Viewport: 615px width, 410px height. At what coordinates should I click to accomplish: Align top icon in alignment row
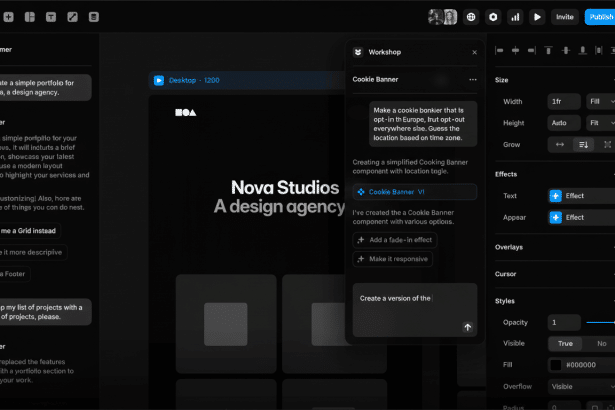click(x=549, y=50)
